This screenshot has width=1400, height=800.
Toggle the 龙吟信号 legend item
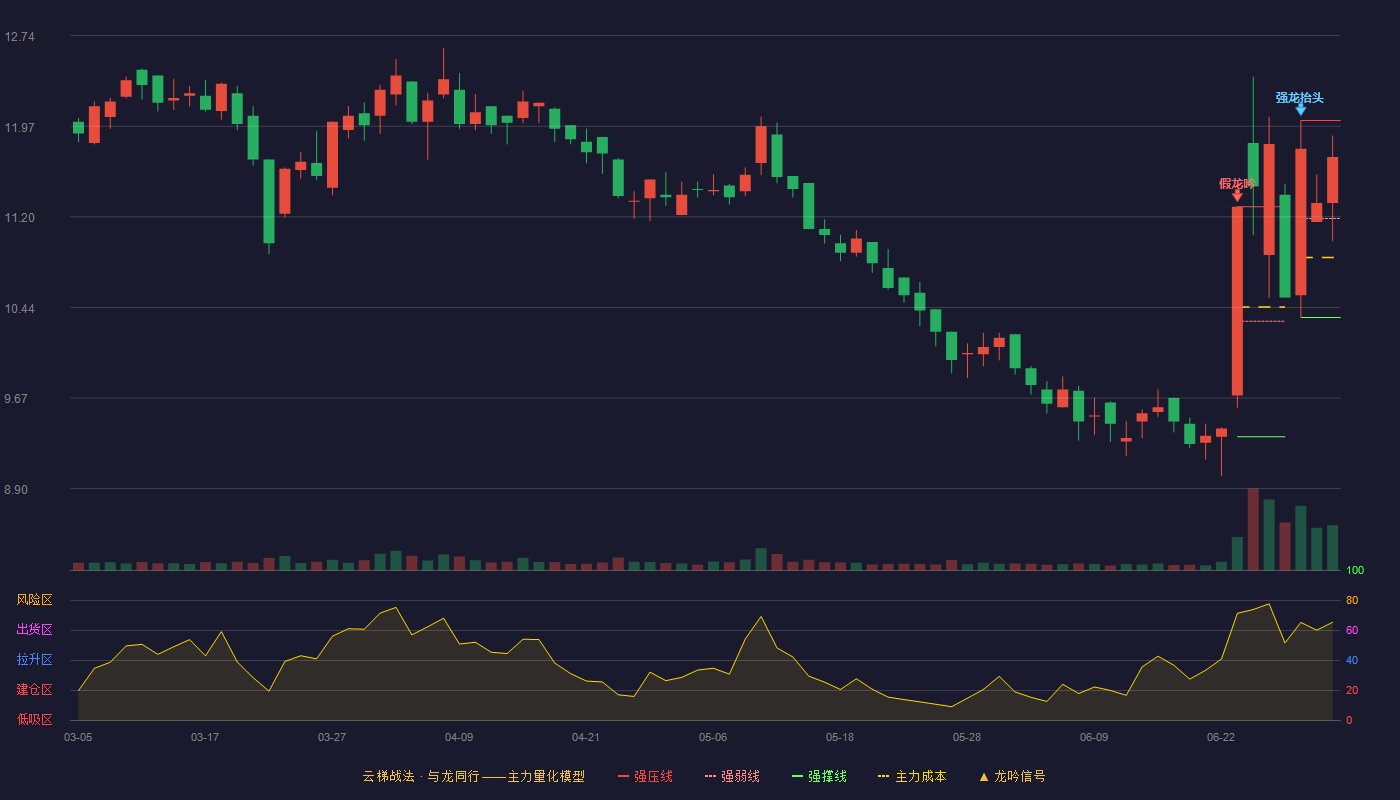coord(1011,776)
